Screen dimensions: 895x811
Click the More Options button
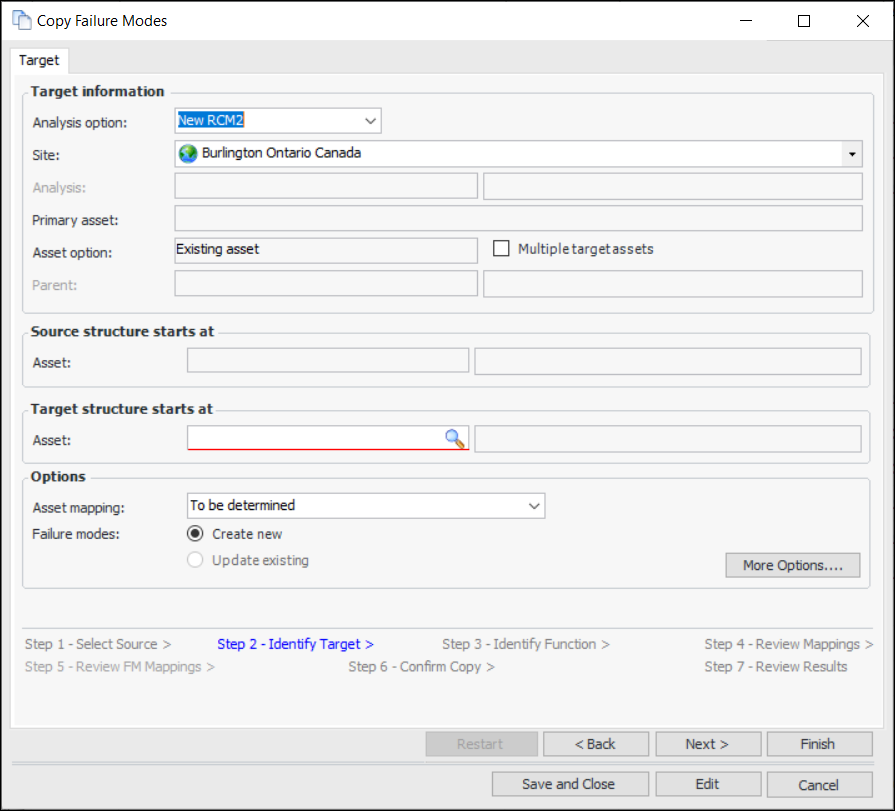pyautogui.click(x=792, y=566)
